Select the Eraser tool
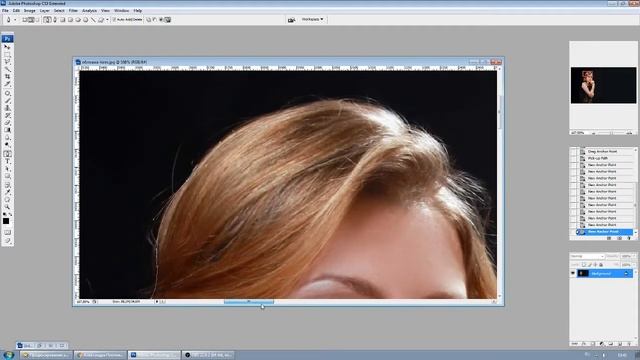Screen dimensions: 640x360 [x=7, y=123]
